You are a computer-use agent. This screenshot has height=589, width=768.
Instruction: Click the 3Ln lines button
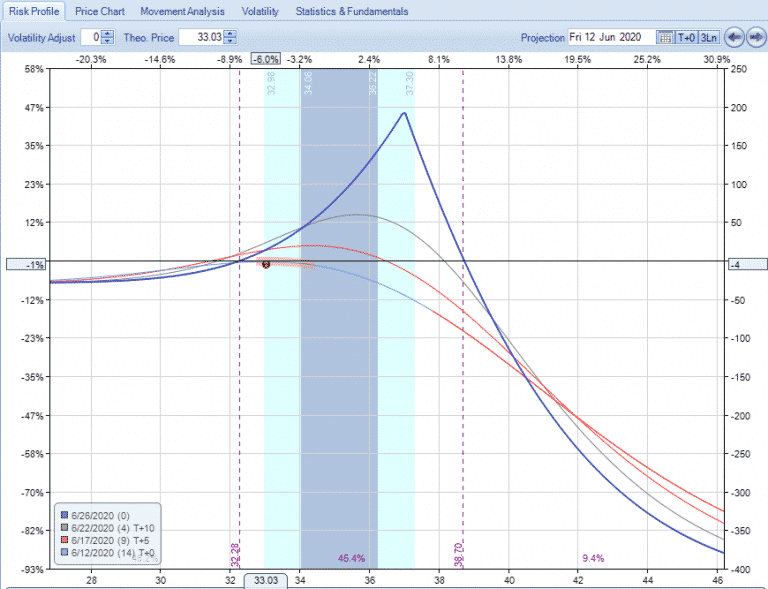point(708,38)
